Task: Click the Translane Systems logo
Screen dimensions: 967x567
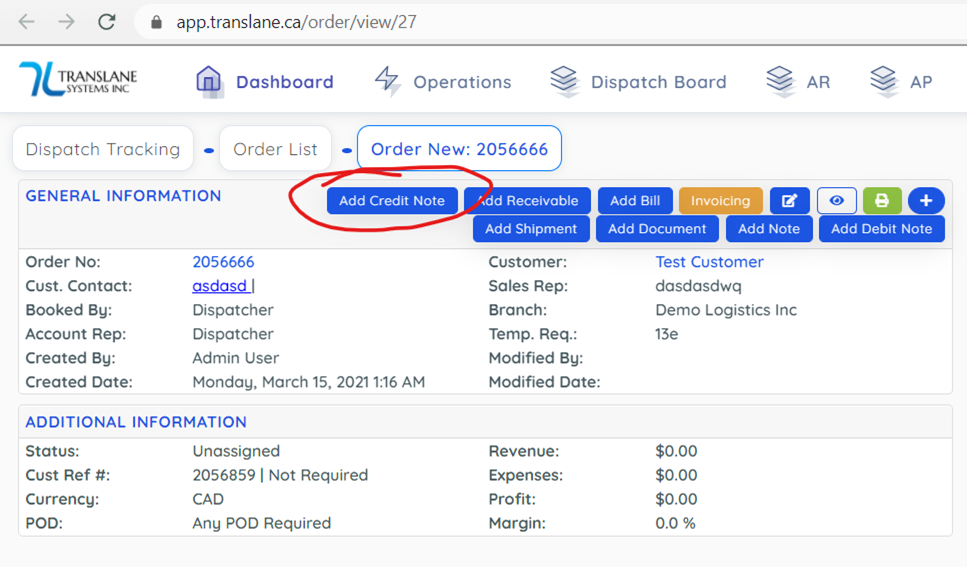Action: [x=78, y=80]
